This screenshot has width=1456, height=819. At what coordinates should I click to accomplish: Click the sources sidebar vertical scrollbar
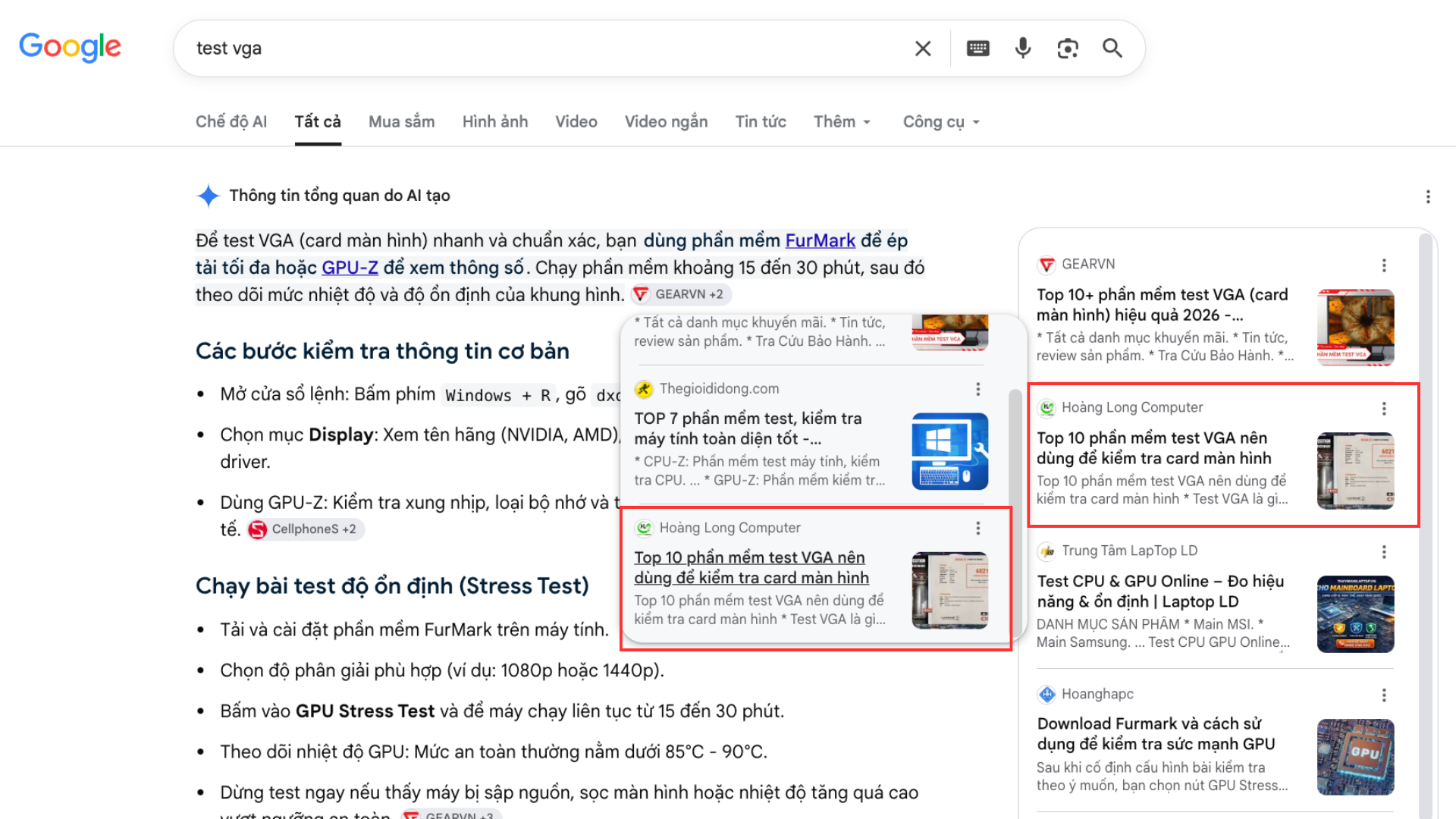coord(1426,525)
